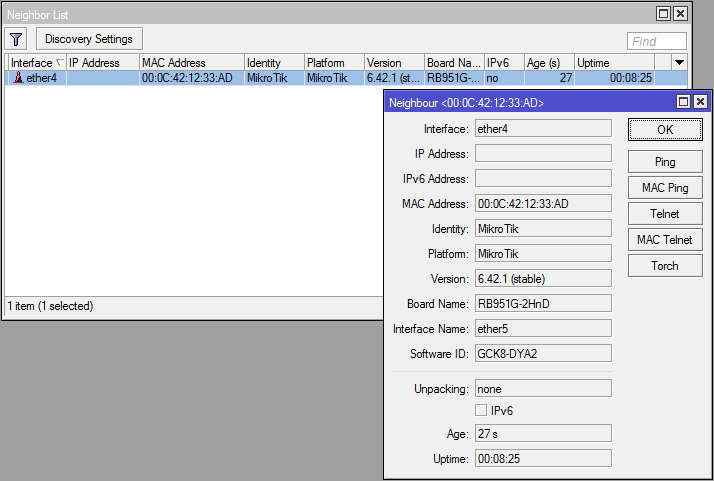
Task: Sort by the IP Address column header
Action: click(103, 62)
